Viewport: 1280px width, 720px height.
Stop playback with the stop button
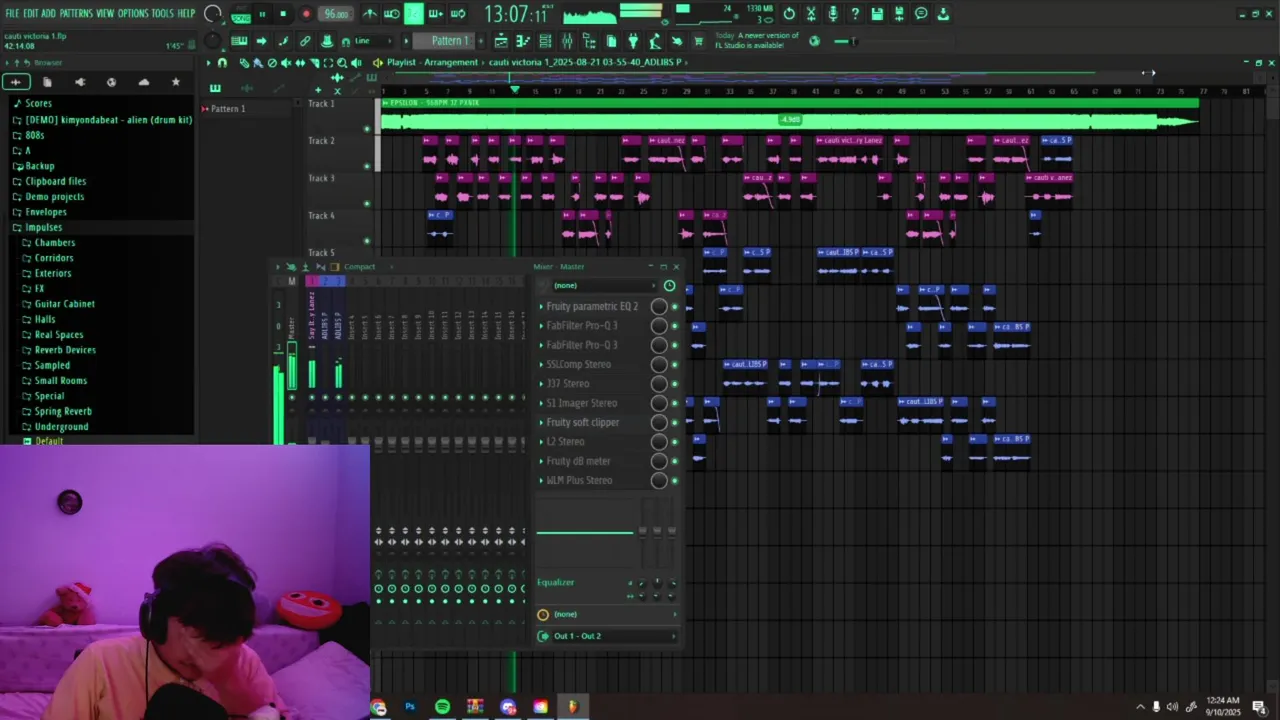click(x=283, y=14)
